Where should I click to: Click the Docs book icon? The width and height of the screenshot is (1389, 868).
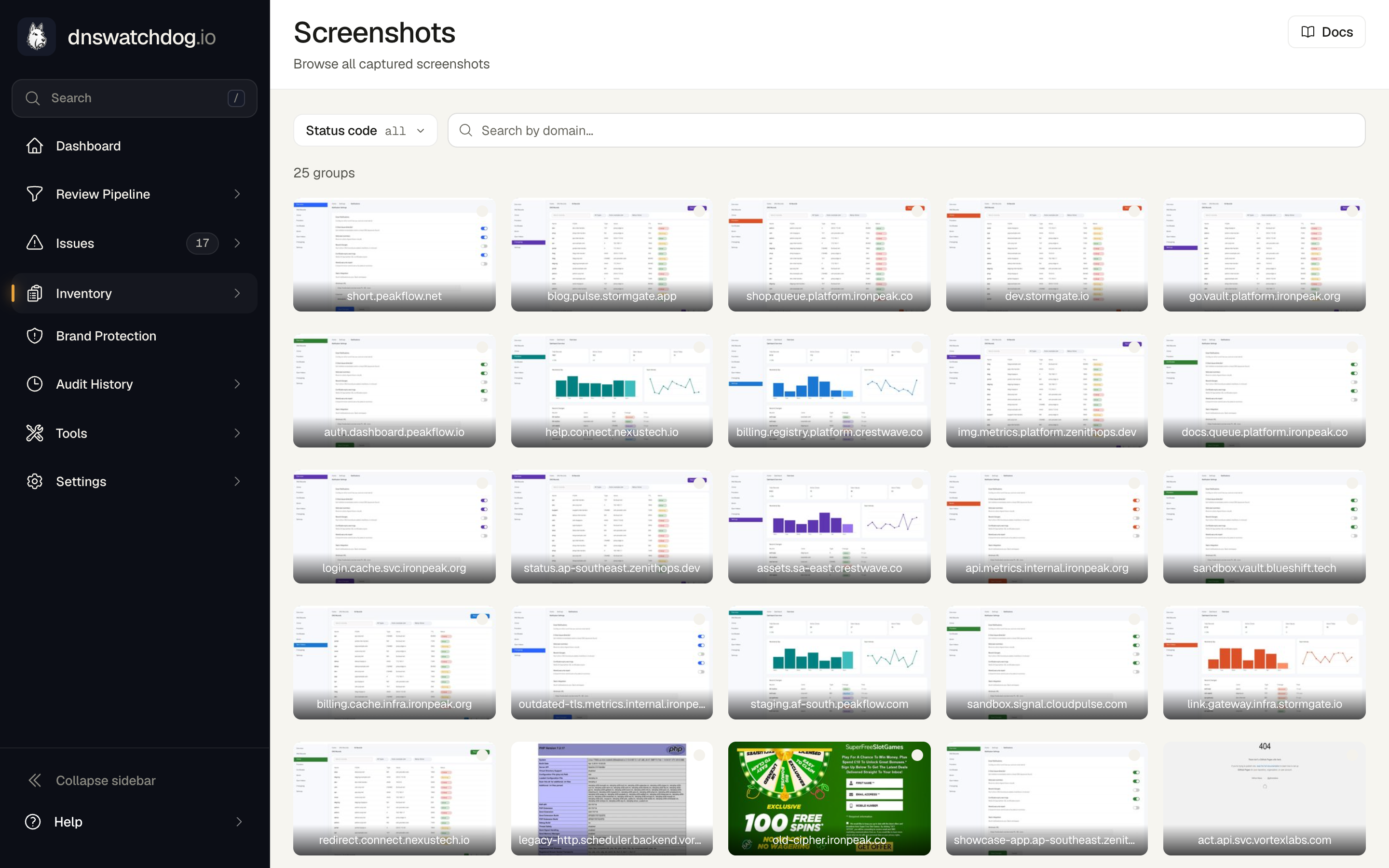(1307, 32)
